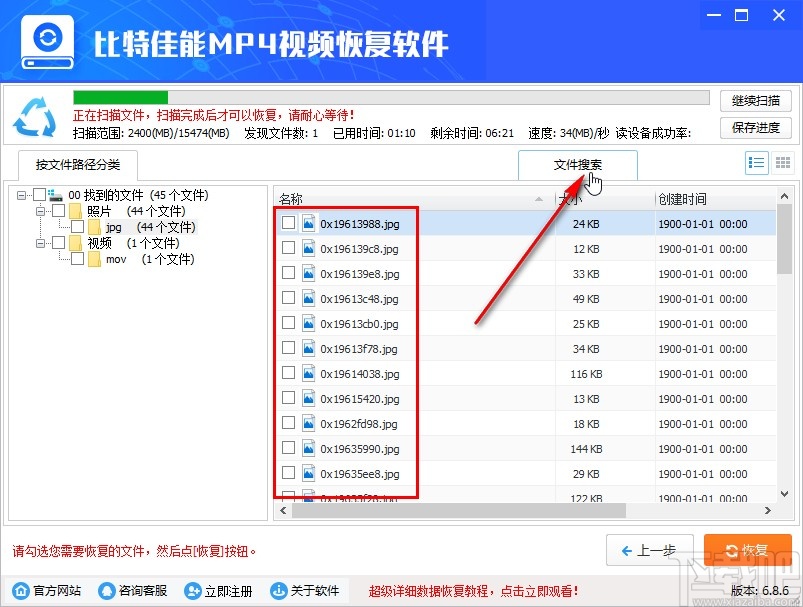Viewport: 803px width, 607px height.
Task: Switch to list view mode icon
Action: pos(756,163)
